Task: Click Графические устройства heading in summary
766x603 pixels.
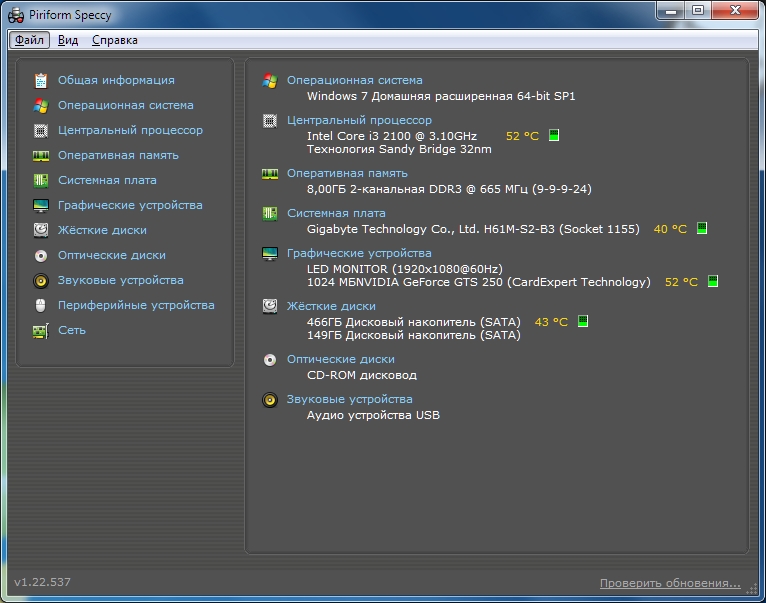Action: click(x=359, y=253)
